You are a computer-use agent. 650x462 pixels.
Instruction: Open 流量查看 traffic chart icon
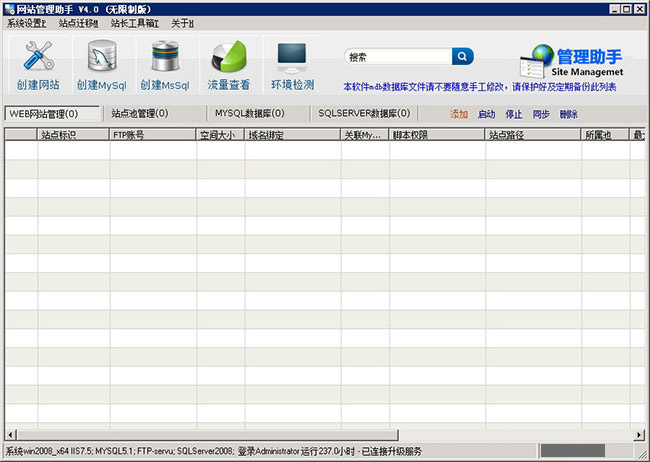coord(228,59)
